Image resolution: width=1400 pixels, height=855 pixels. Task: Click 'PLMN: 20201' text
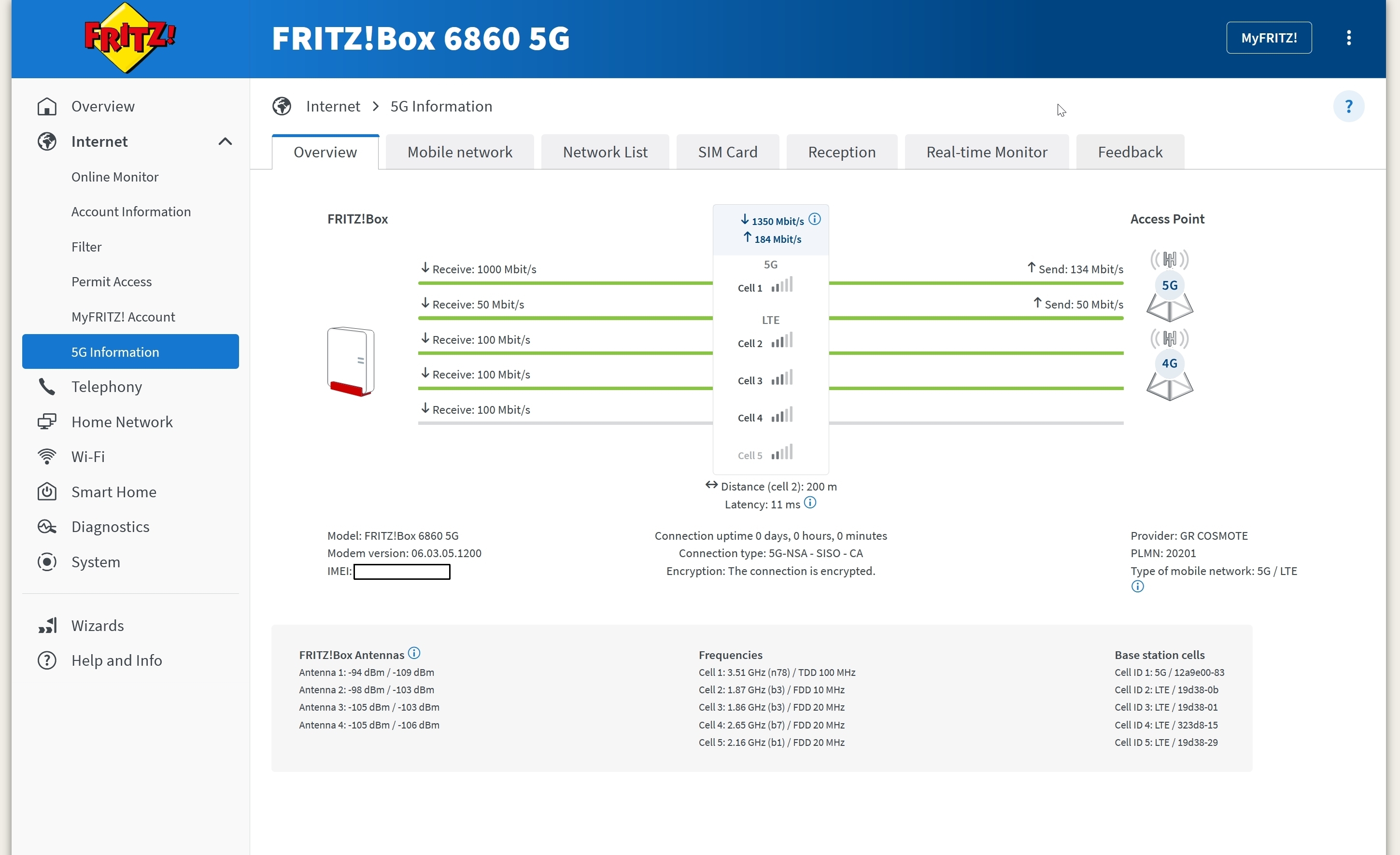coord(1163,553)
